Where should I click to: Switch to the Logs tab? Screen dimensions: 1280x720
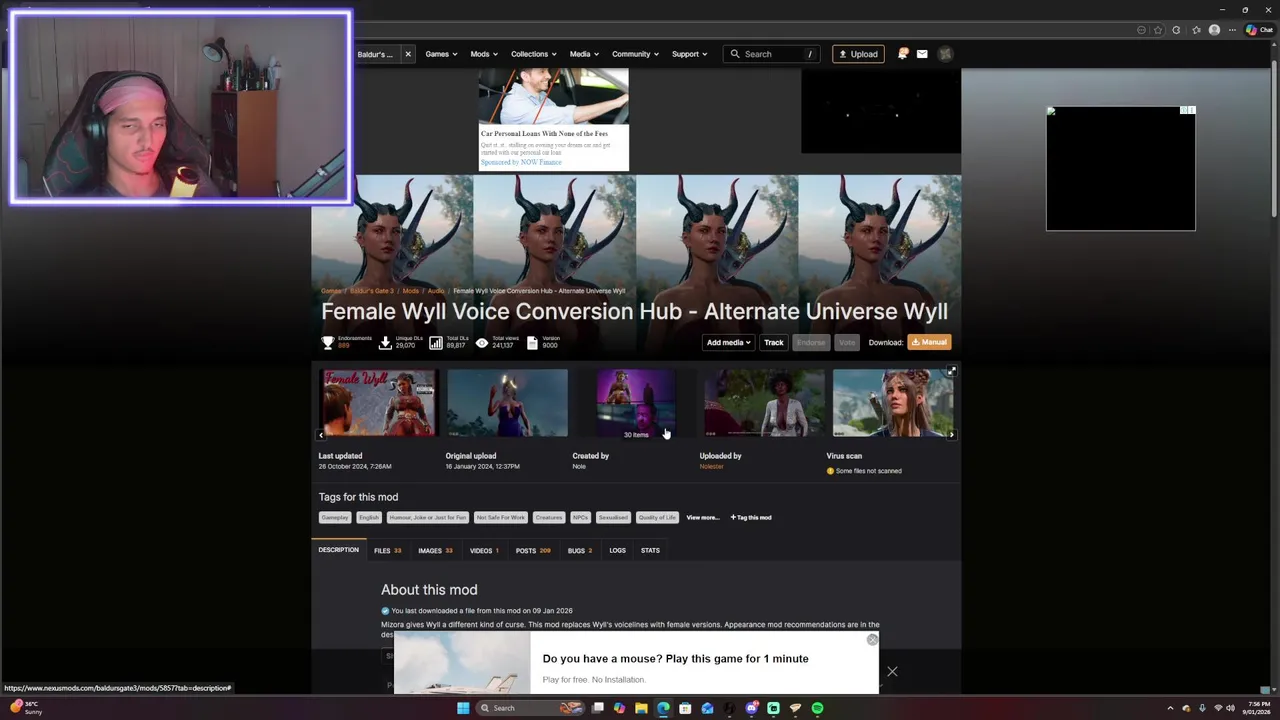[617, 551]
